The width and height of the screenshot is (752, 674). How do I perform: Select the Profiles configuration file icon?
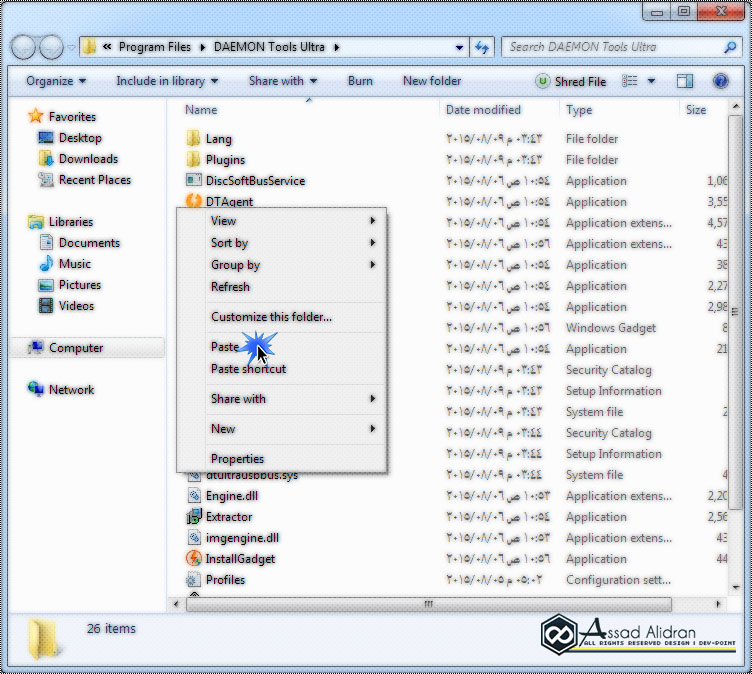pos(193,579)
